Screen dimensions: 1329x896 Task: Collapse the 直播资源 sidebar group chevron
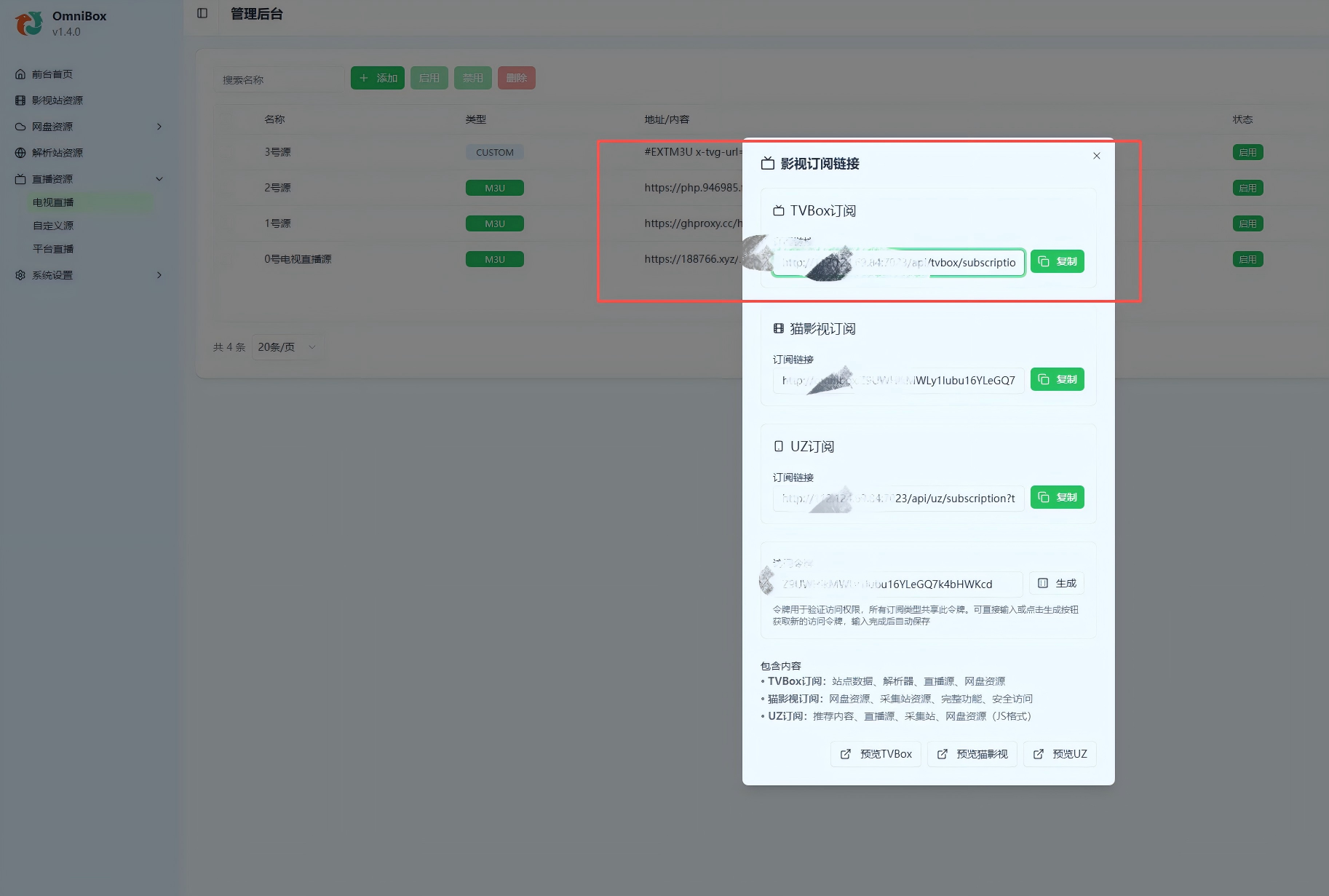point(159,179)
